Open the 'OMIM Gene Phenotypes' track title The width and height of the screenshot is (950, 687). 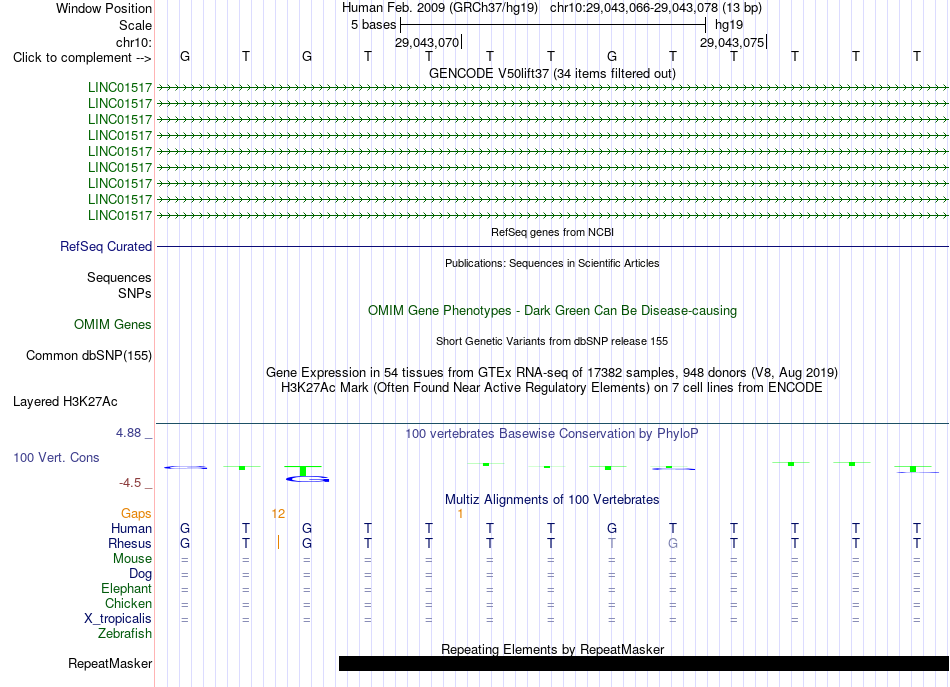553,310
